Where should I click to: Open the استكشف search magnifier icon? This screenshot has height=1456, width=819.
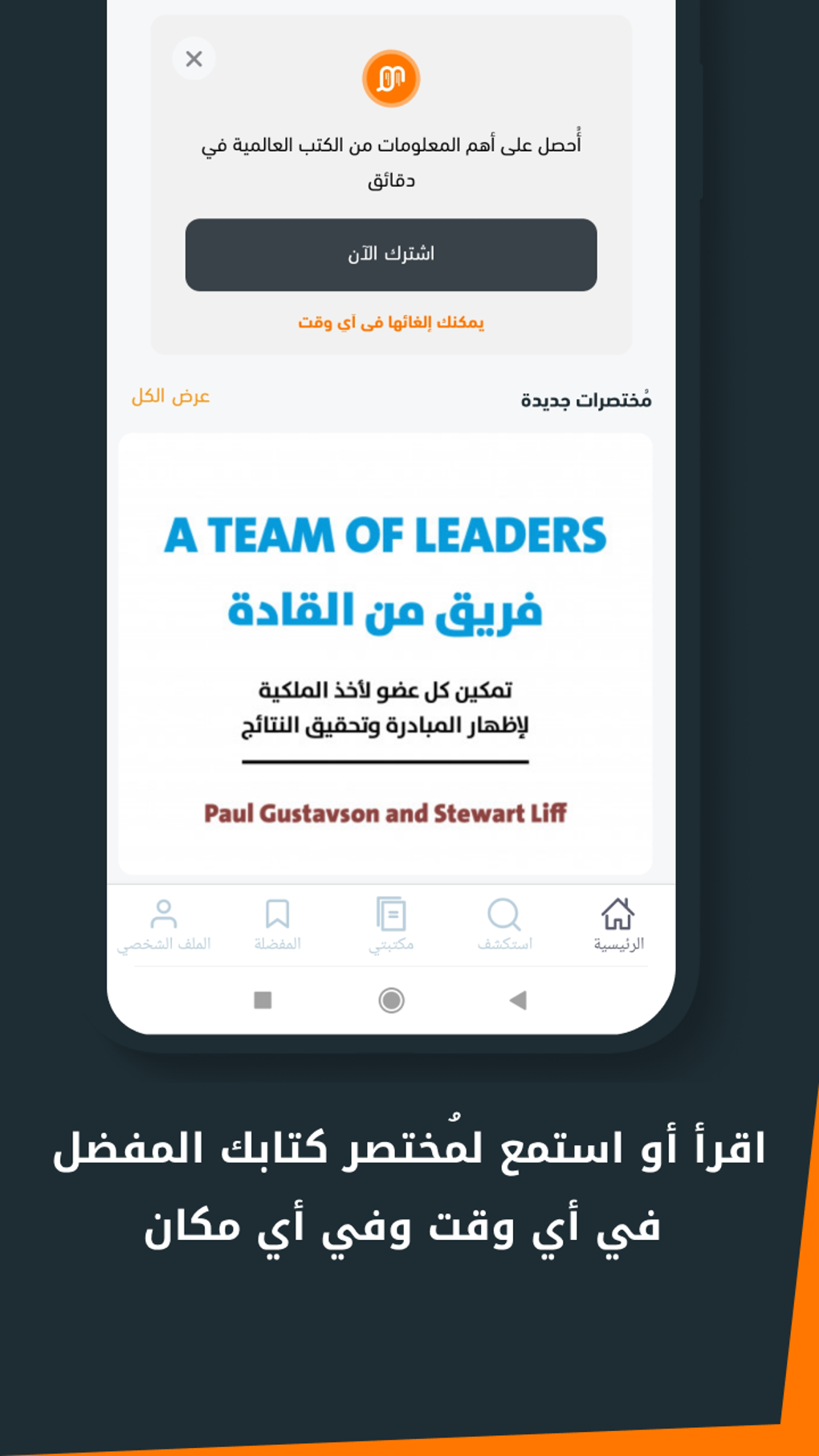click(504, 914)
